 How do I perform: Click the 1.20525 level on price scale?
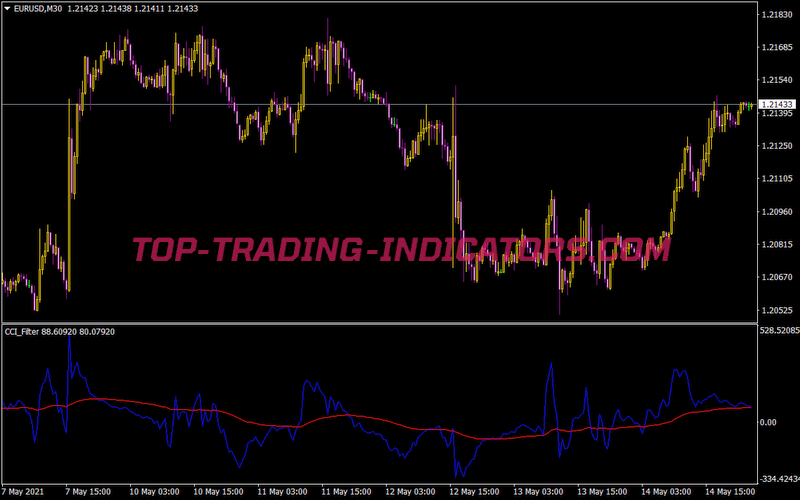(x=777, y=310)
